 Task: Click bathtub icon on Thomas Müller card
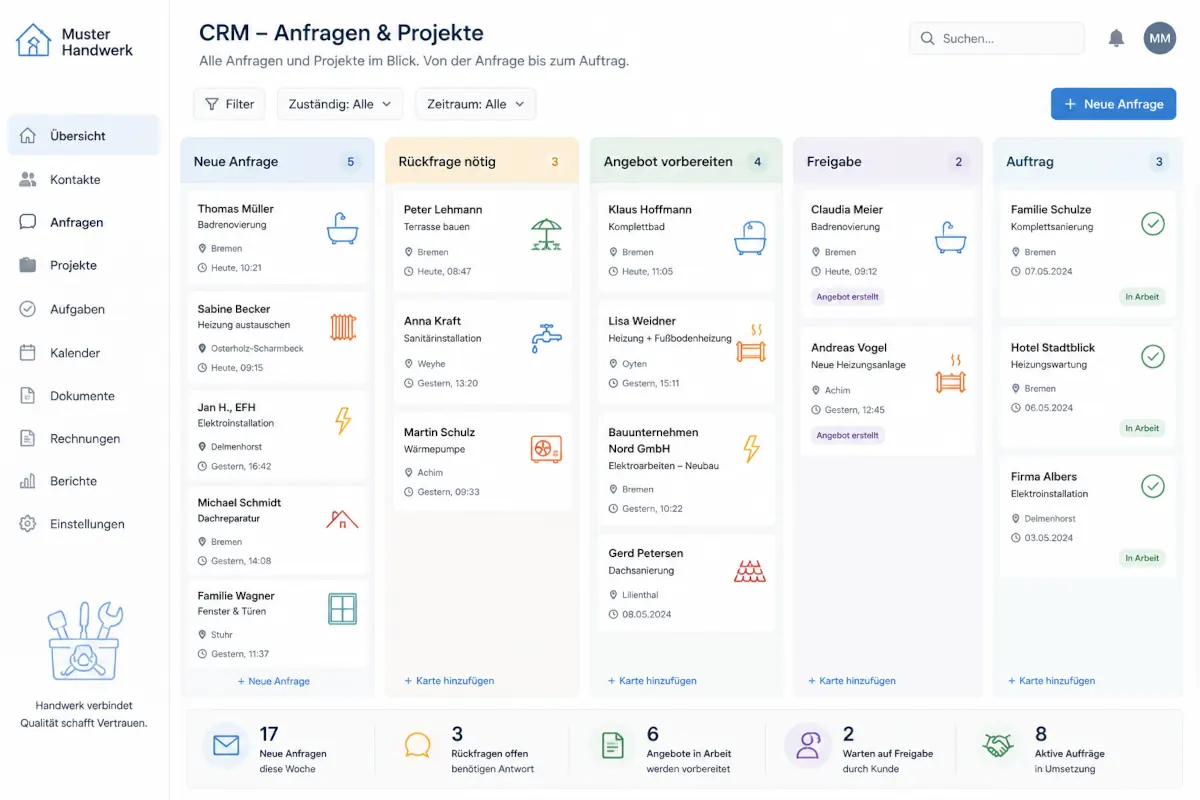click(x=342, y=228)
